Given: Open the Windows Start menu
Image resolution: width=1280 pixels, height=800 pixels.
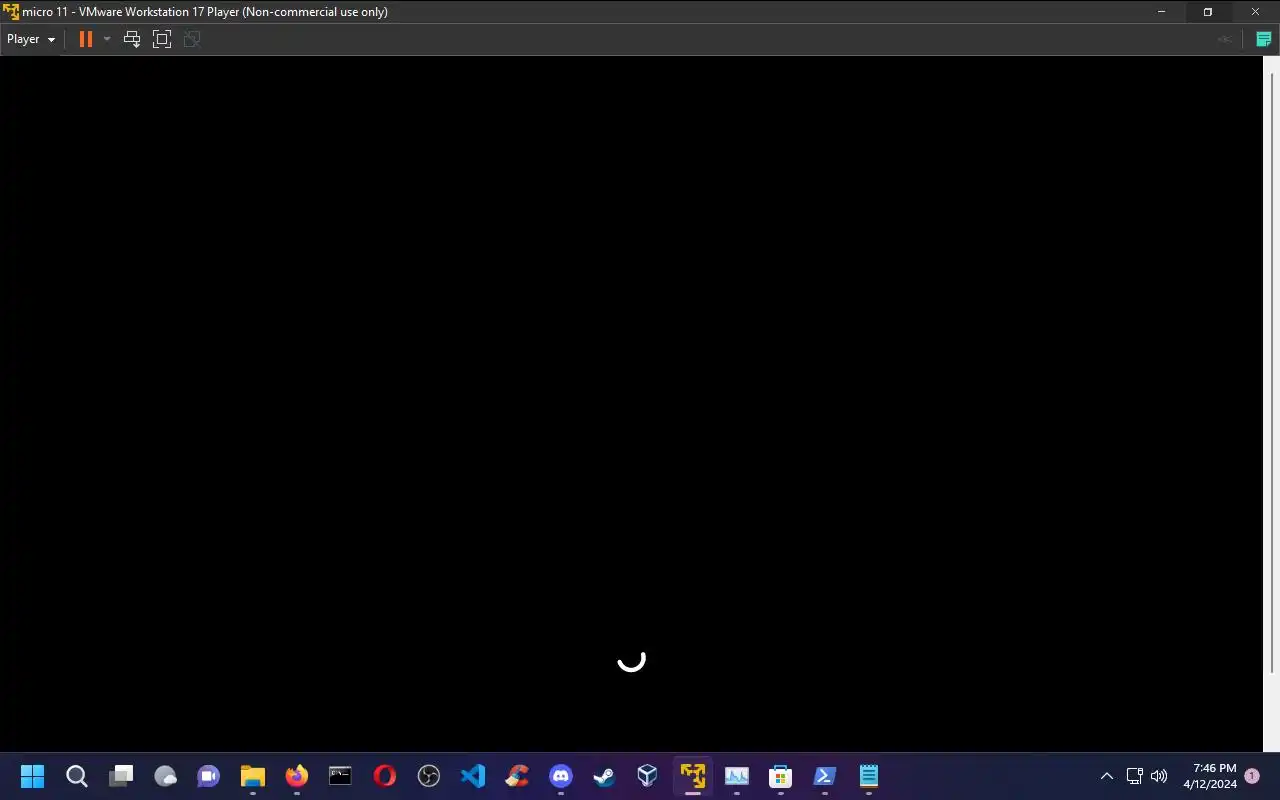Looking at the screenshot, I should click(33, 776).
